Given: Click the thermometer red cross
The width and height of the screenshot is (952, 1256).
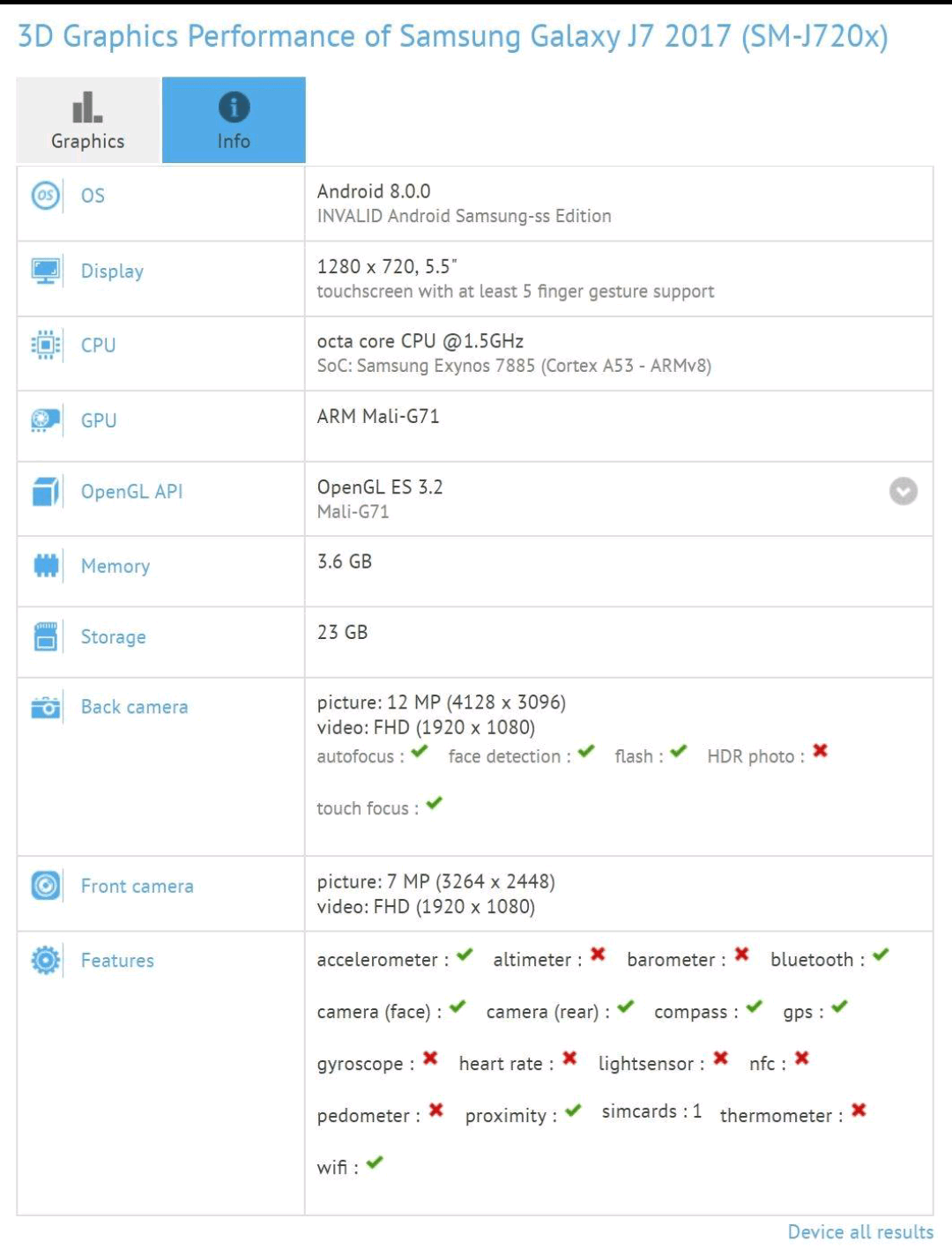Looking at the screenshot, I should [x=859, y=1110].
